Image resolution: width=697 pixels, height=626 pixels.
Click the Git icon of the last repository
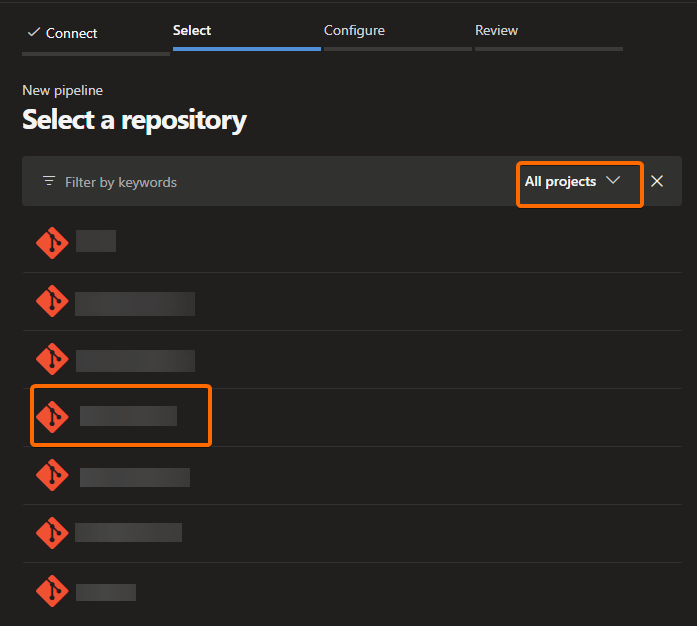(51, 590)
